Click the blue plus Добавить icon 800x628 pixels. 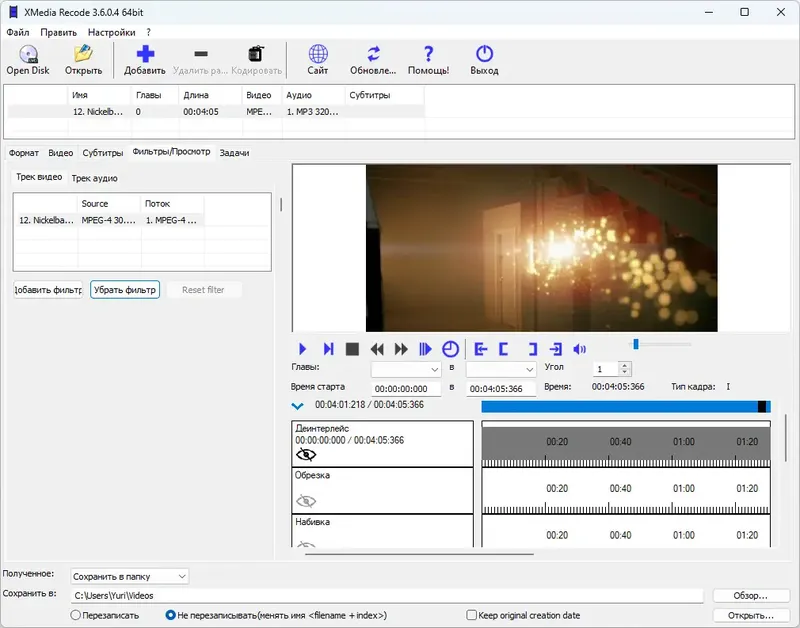pyautogui.click(x=145, y=55)
